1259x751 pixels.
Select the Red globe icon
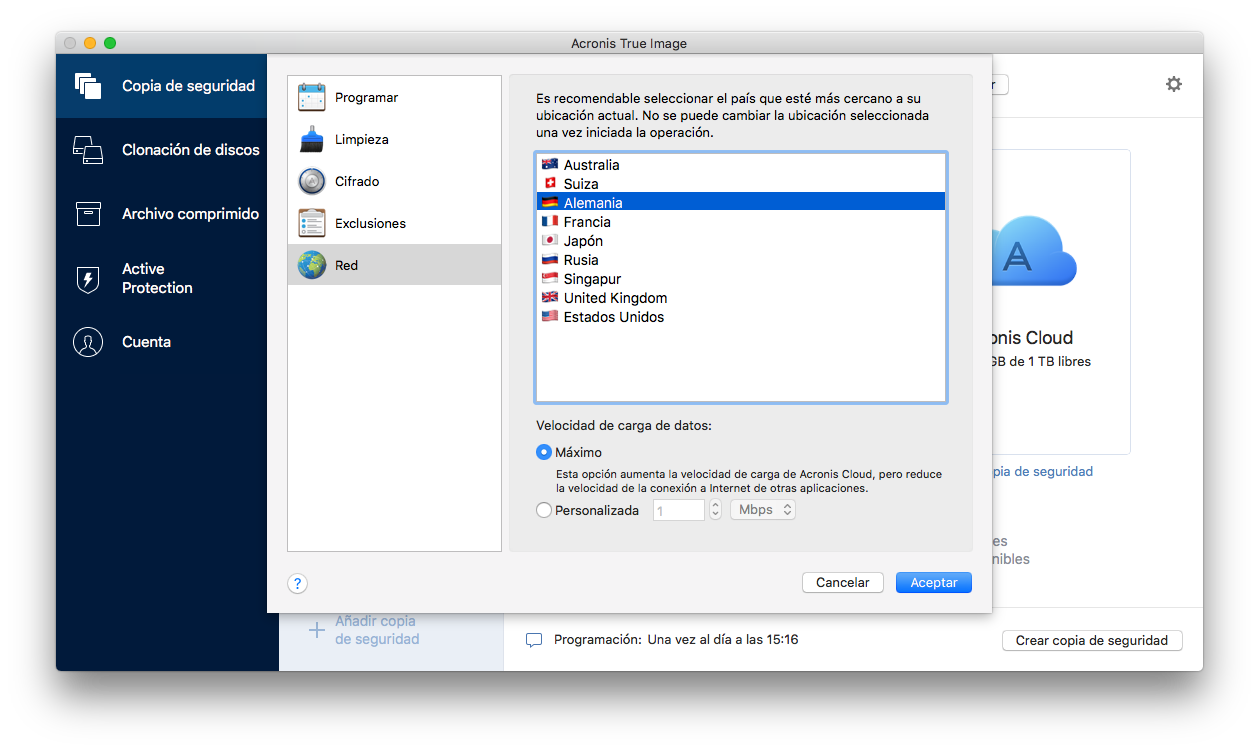point(312,266)
